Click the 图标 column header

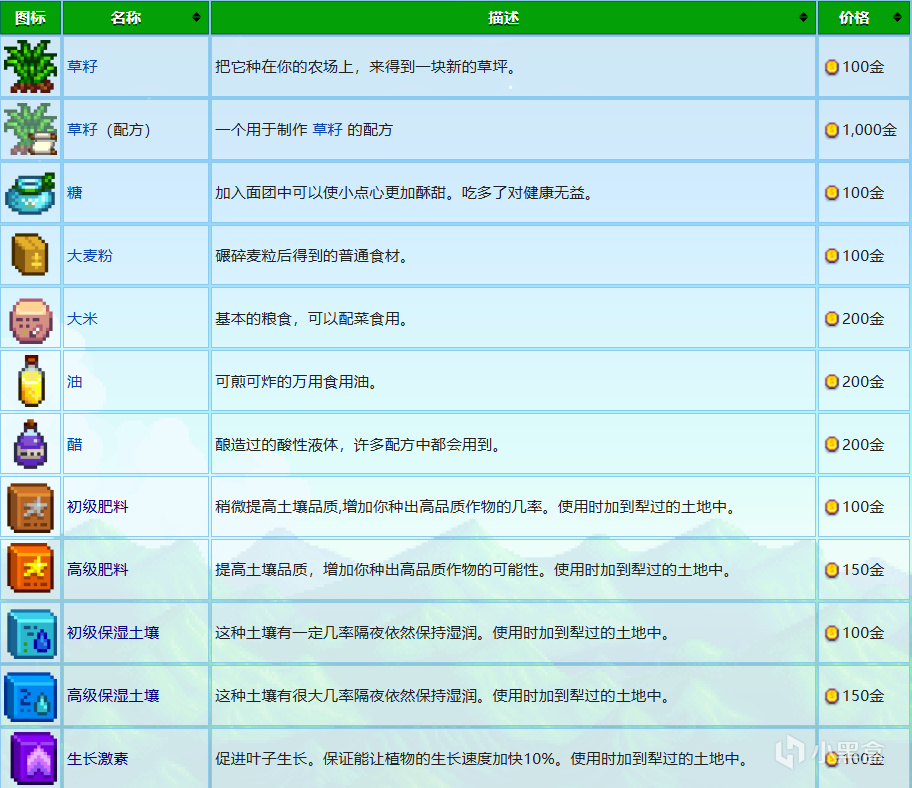click(30, 18)
